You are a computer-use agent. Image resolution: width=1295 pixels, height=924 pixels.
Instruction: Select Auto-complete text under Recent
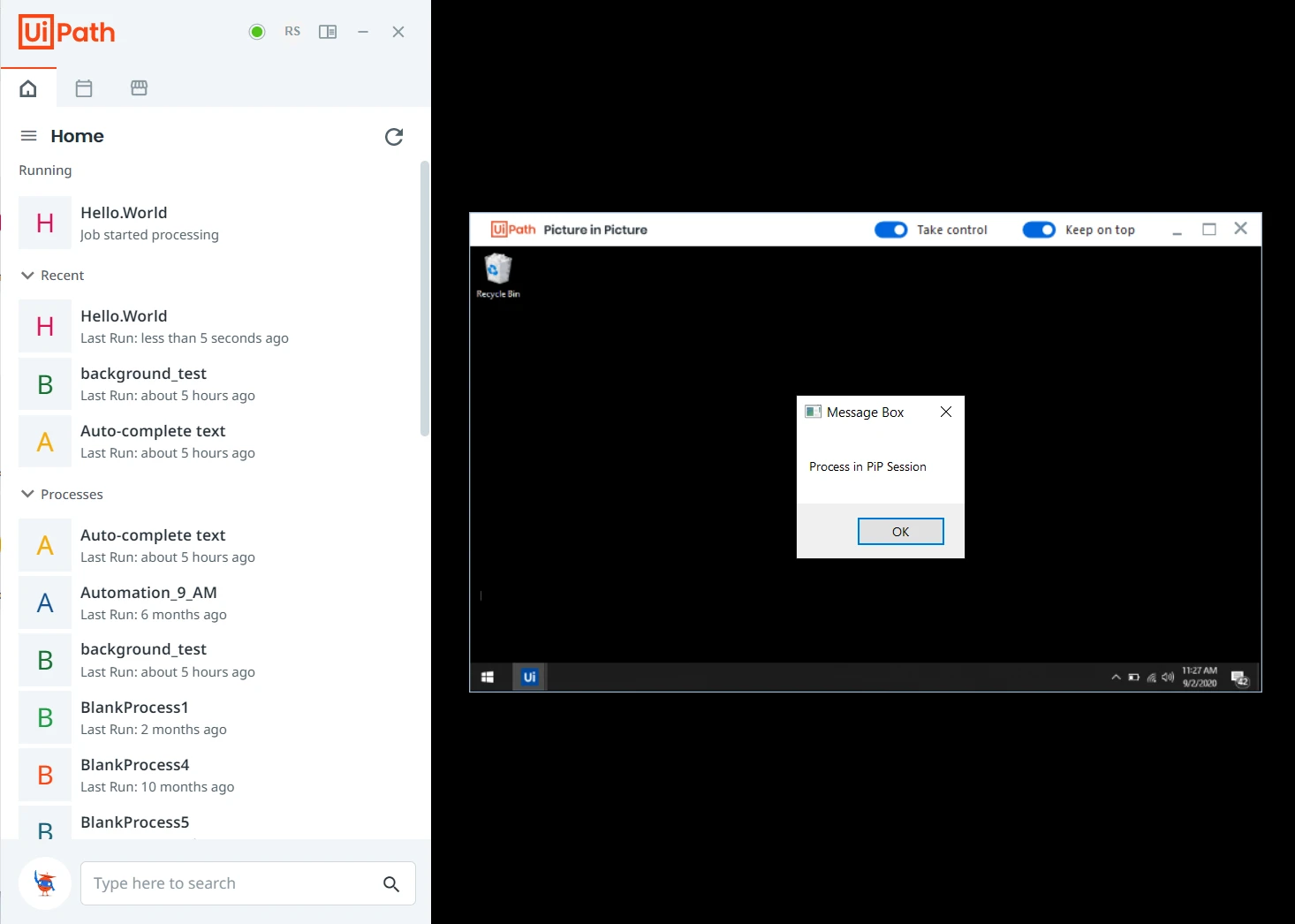(x=216, y=442)
